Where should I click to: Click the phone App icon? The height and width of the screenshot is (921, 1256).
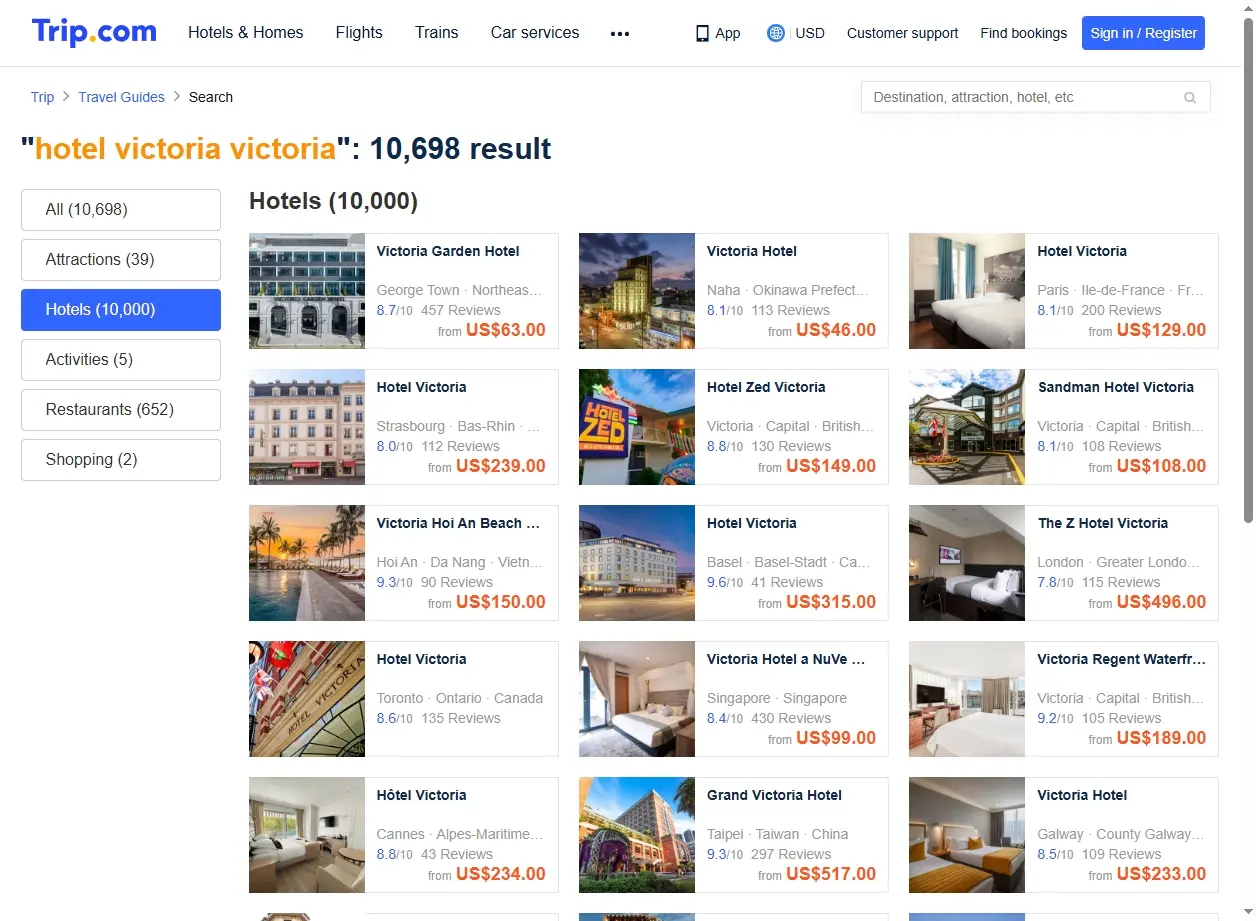[x=702, y=33]
